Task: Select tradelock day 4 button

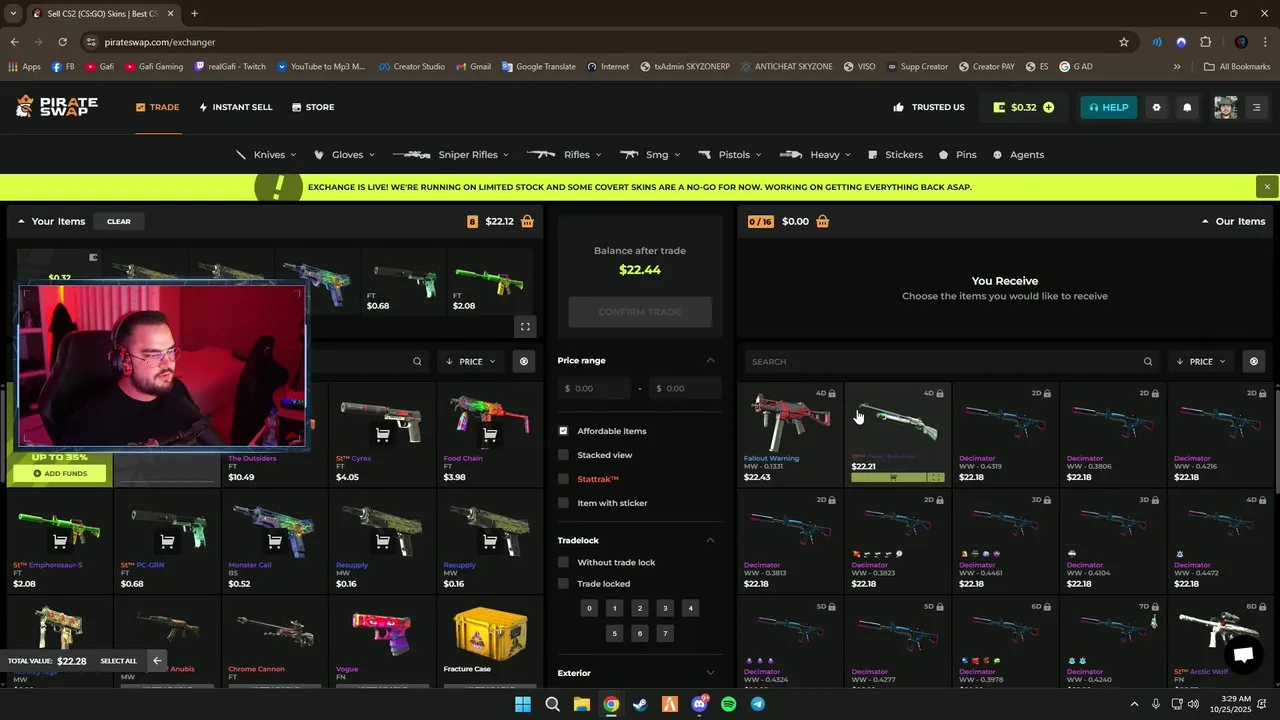Action: 690,608
